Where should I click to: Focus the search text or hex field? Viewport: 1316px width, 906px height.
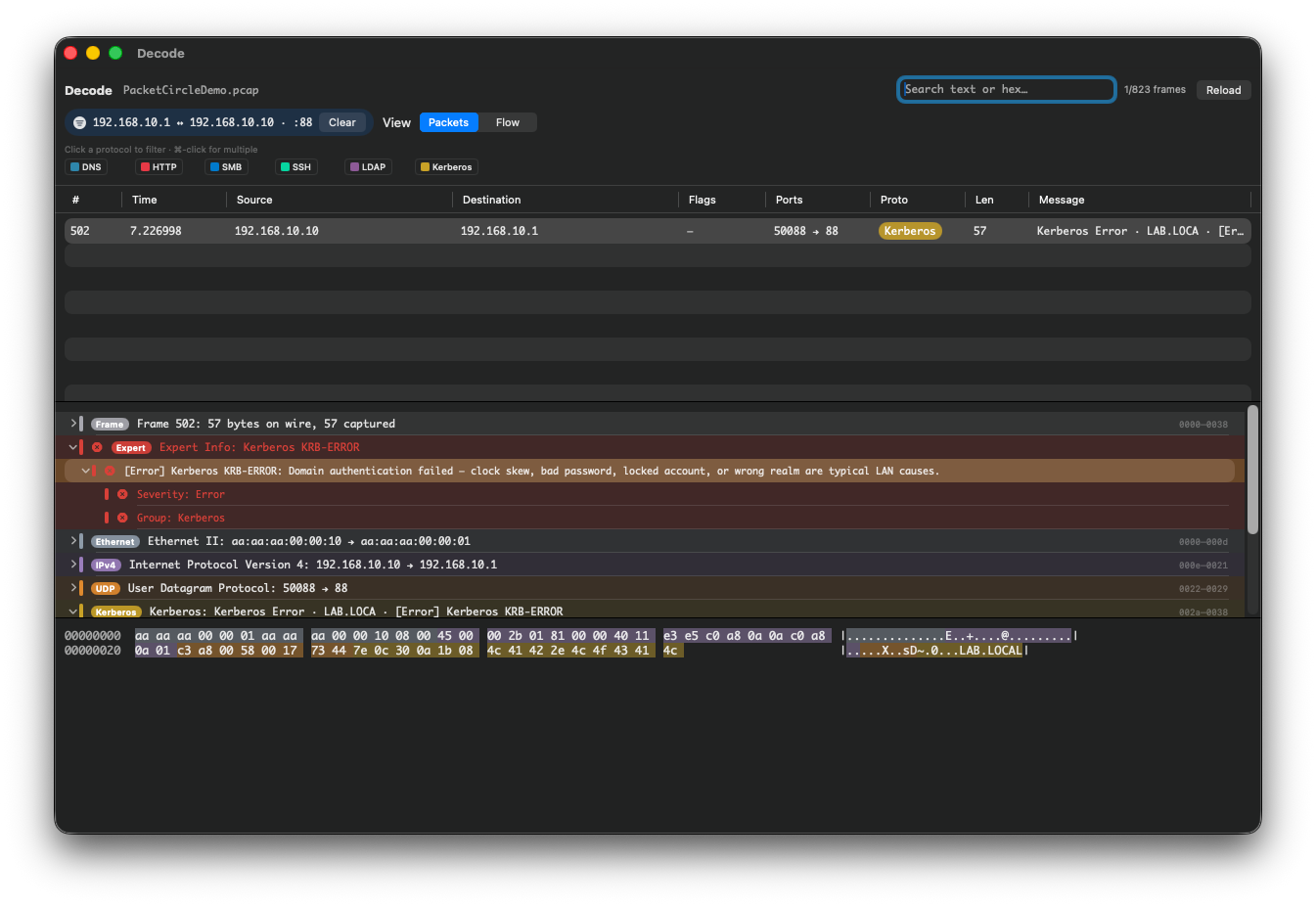pos(1007,89)
